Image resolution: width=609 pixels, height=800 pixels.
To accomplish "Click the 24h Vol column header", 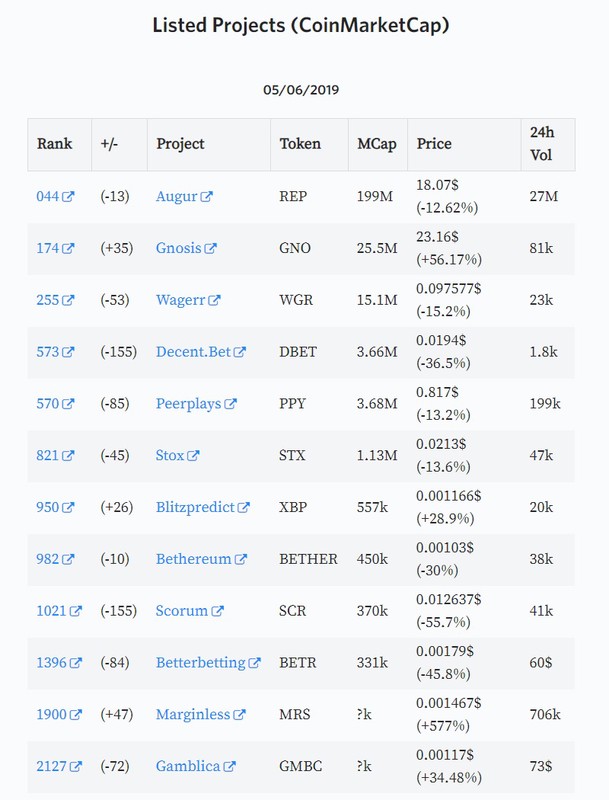I will click(x=542, y=144).
